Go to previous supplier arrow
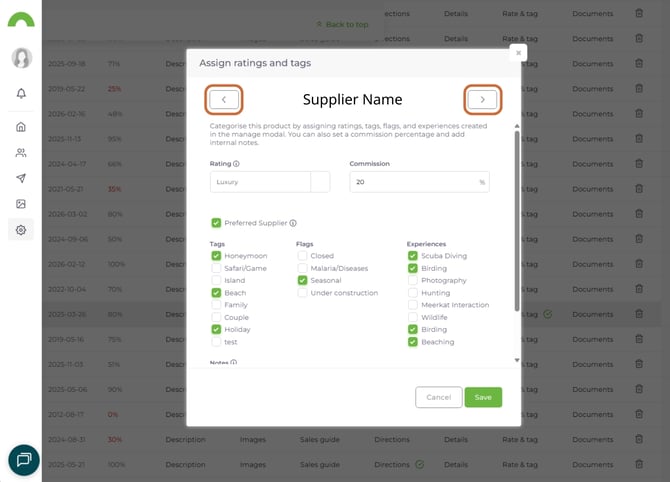Screen dimensions: 670x482 (225, 100)
